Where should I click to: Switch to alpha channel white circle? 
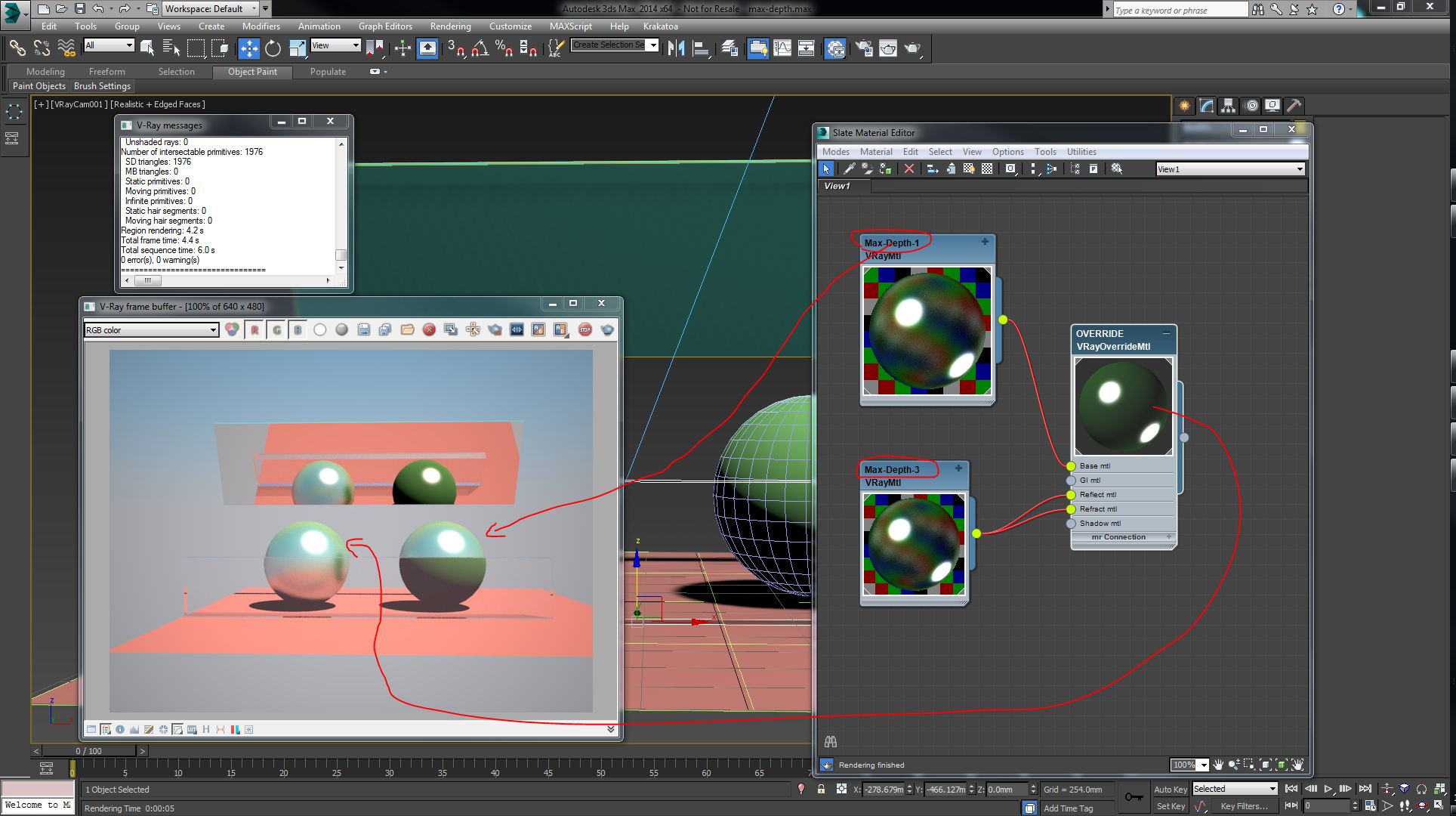click(319, 329)
